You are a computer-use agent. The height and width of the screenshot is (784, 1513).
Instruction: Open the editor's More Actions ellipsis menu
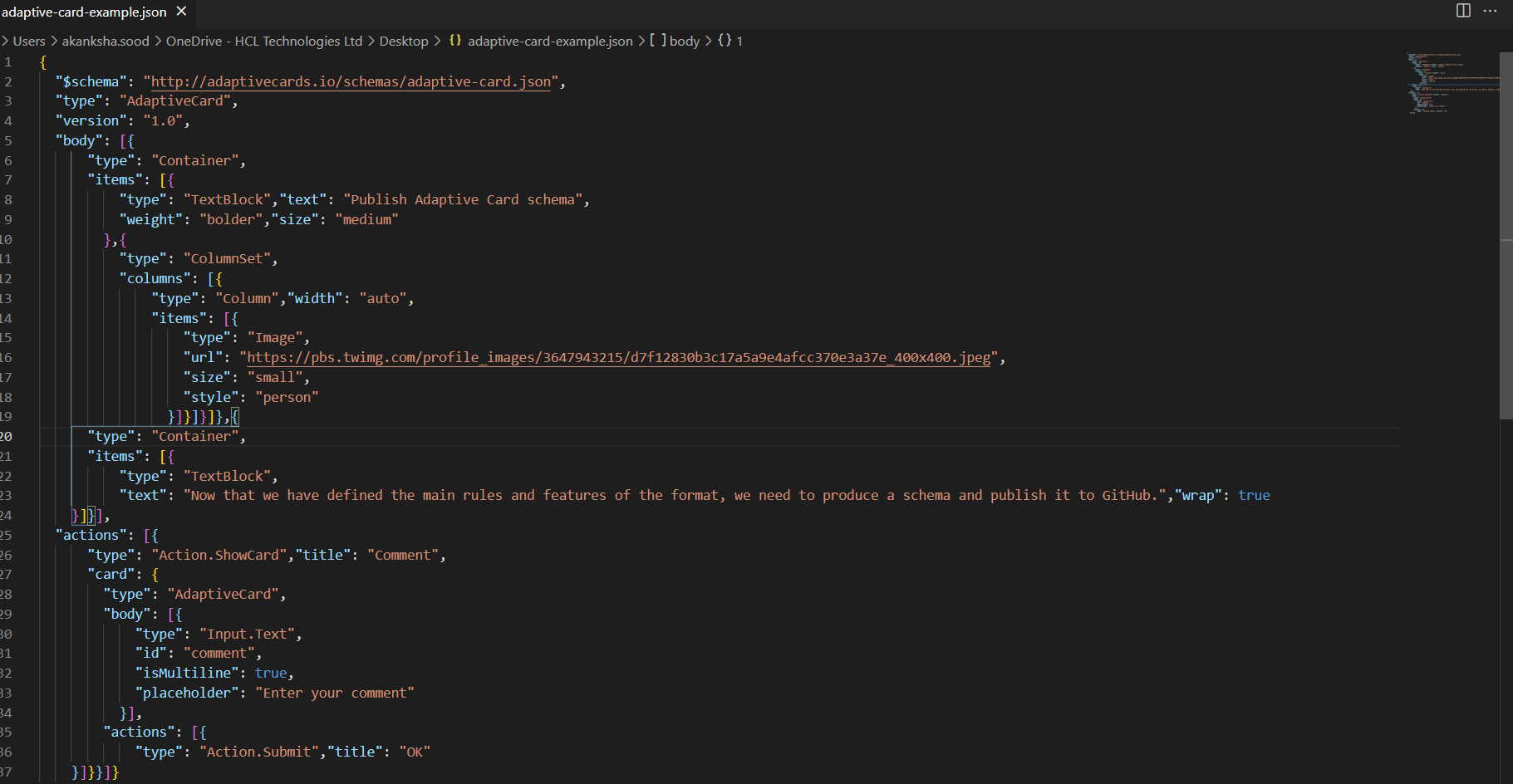tap(1491, 11)
